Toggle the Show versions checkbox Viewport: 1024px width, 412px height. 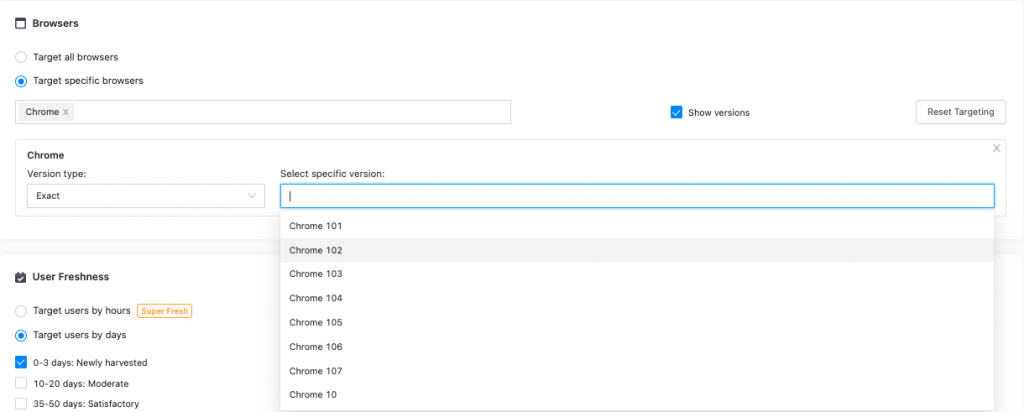point(676,112)
